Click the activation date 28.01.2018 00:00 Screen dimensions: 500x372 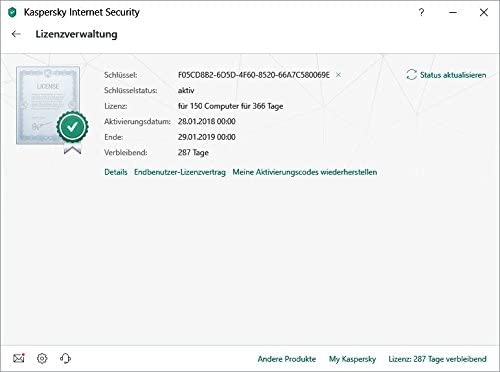pyautogui.click(x=207, y=121)
